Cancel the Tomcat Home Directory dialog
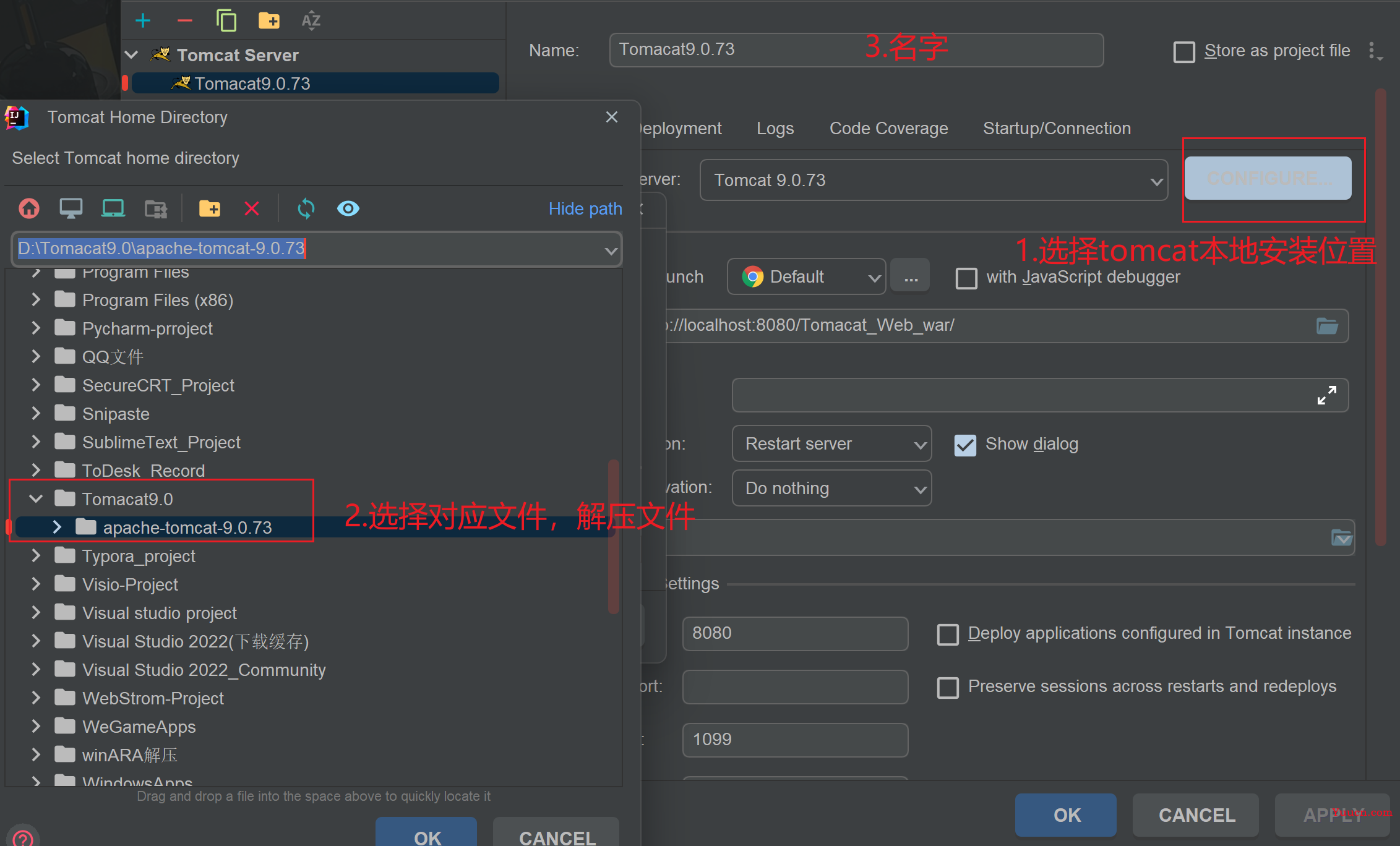1400x846 pixels. 556,832
